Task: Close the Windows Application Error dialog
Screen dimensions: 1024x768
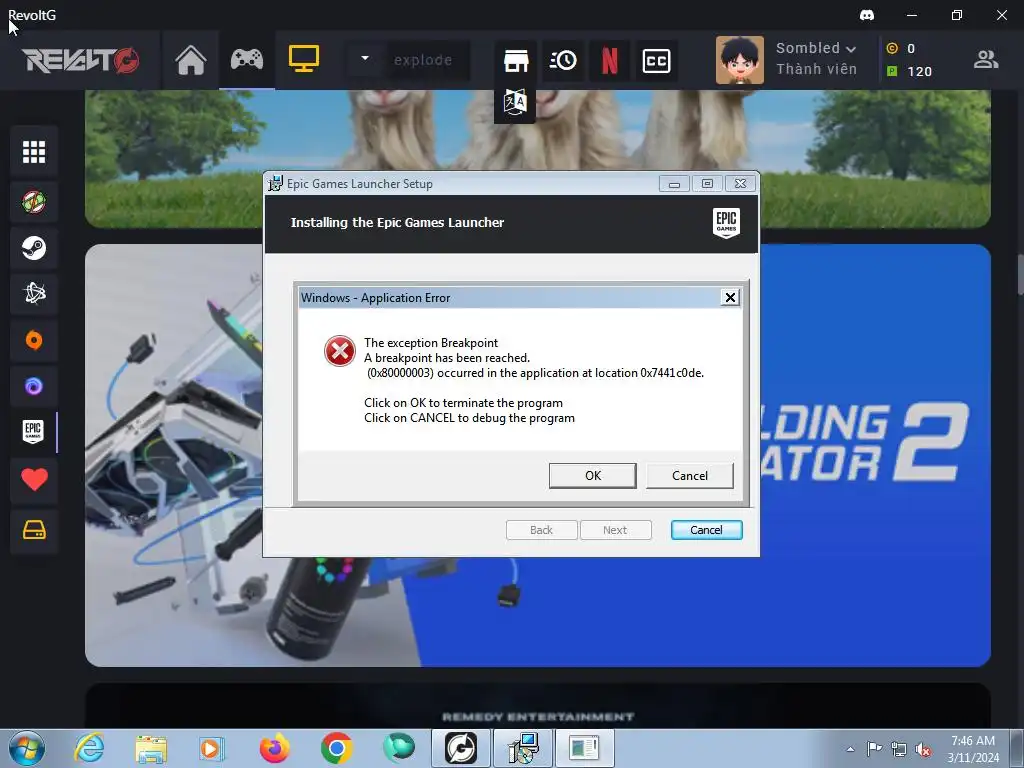Action: tap(729, 298)
